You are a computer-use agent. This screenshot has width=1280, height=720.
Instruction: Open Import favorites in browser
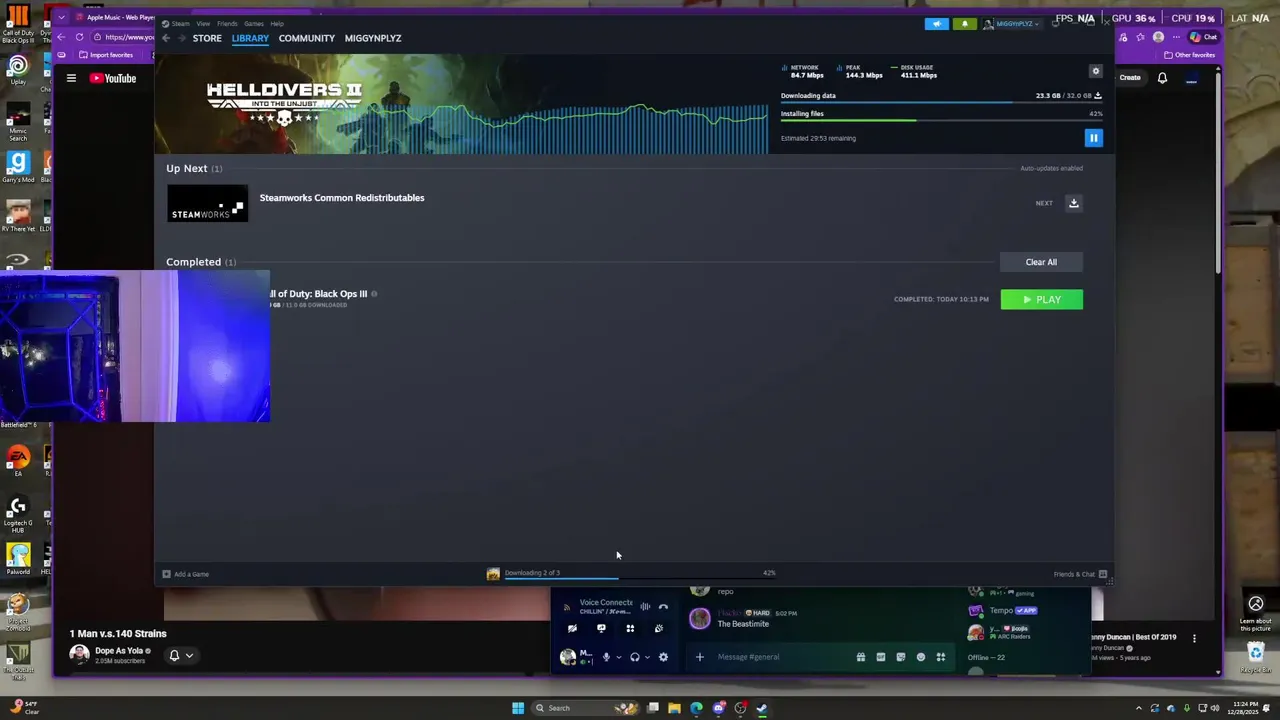point(105,55)
